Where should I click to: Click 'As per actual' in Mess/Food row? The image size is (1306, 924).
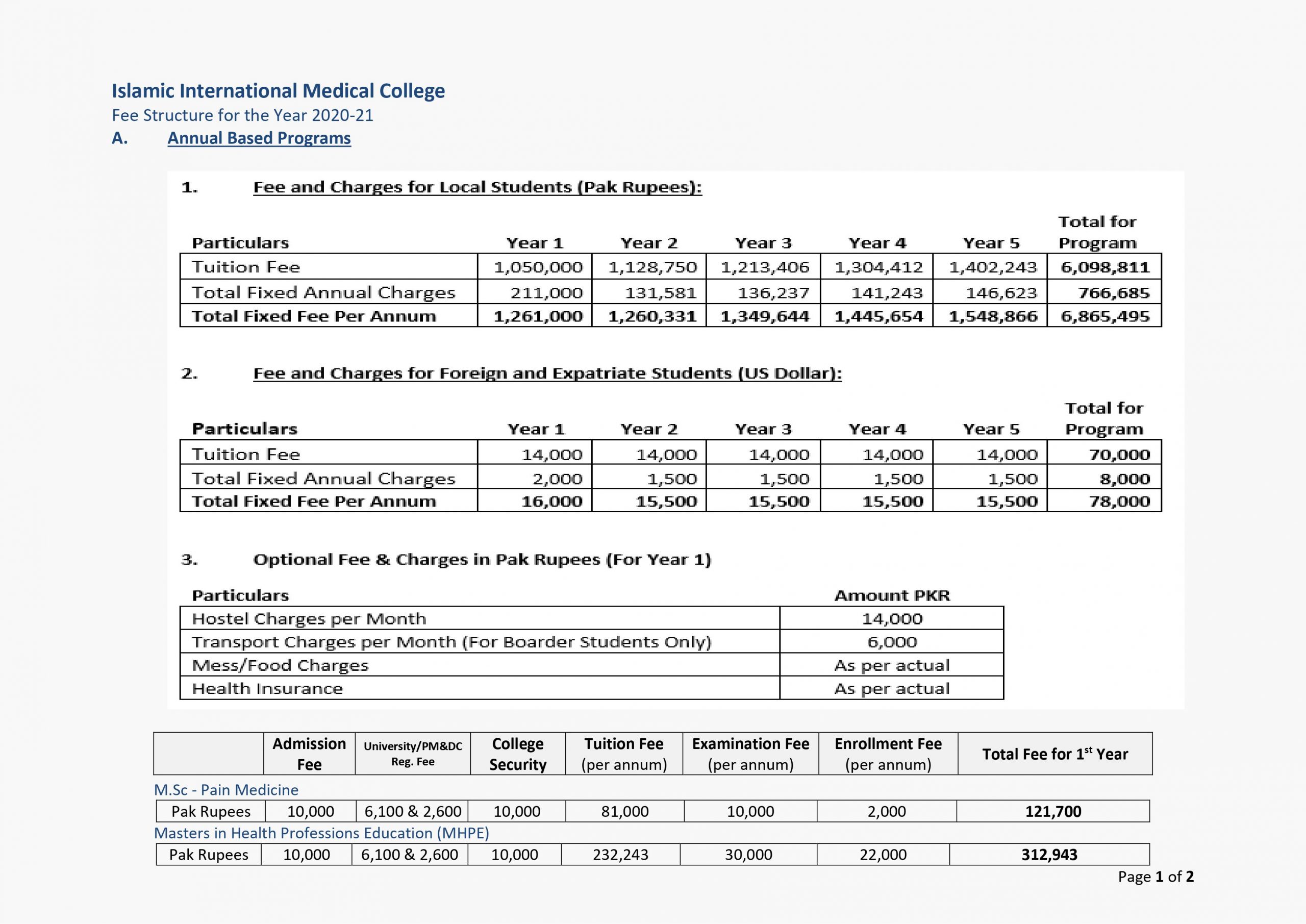click(892, 665)
